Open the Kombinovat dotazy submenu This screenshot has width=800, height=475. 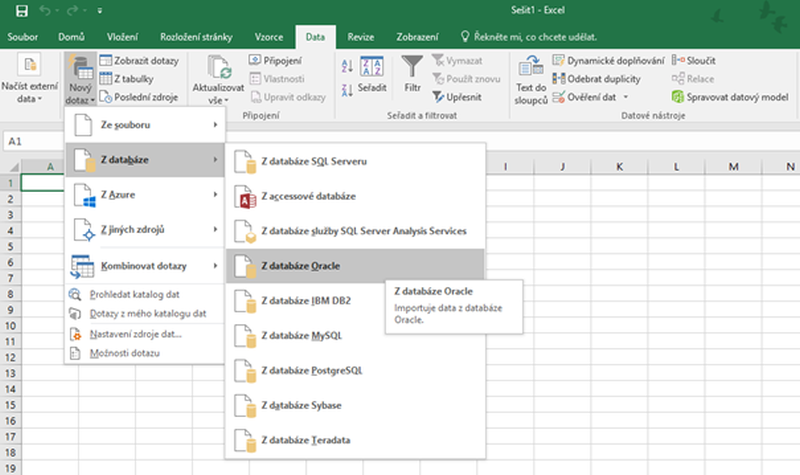tap(145, 266)
